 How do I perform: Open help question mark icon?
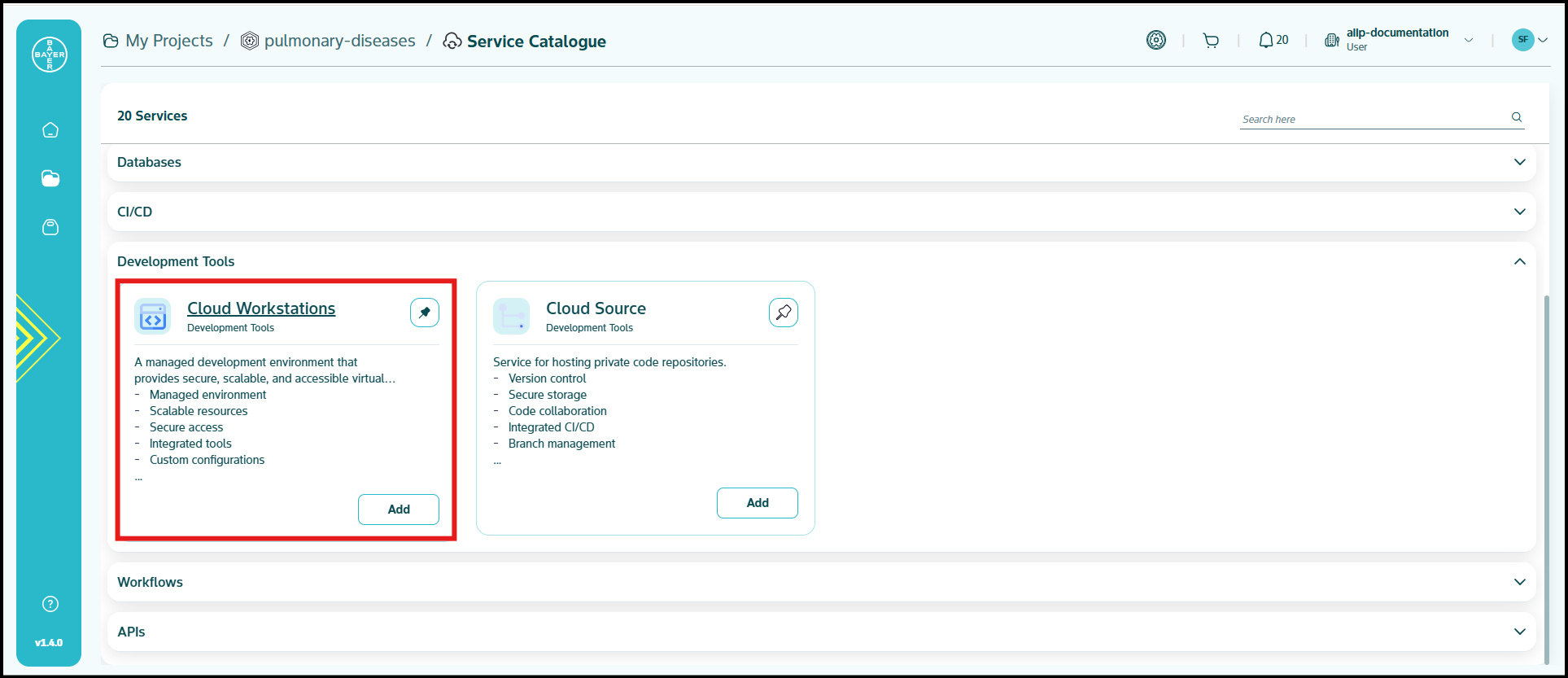[50, 604]
